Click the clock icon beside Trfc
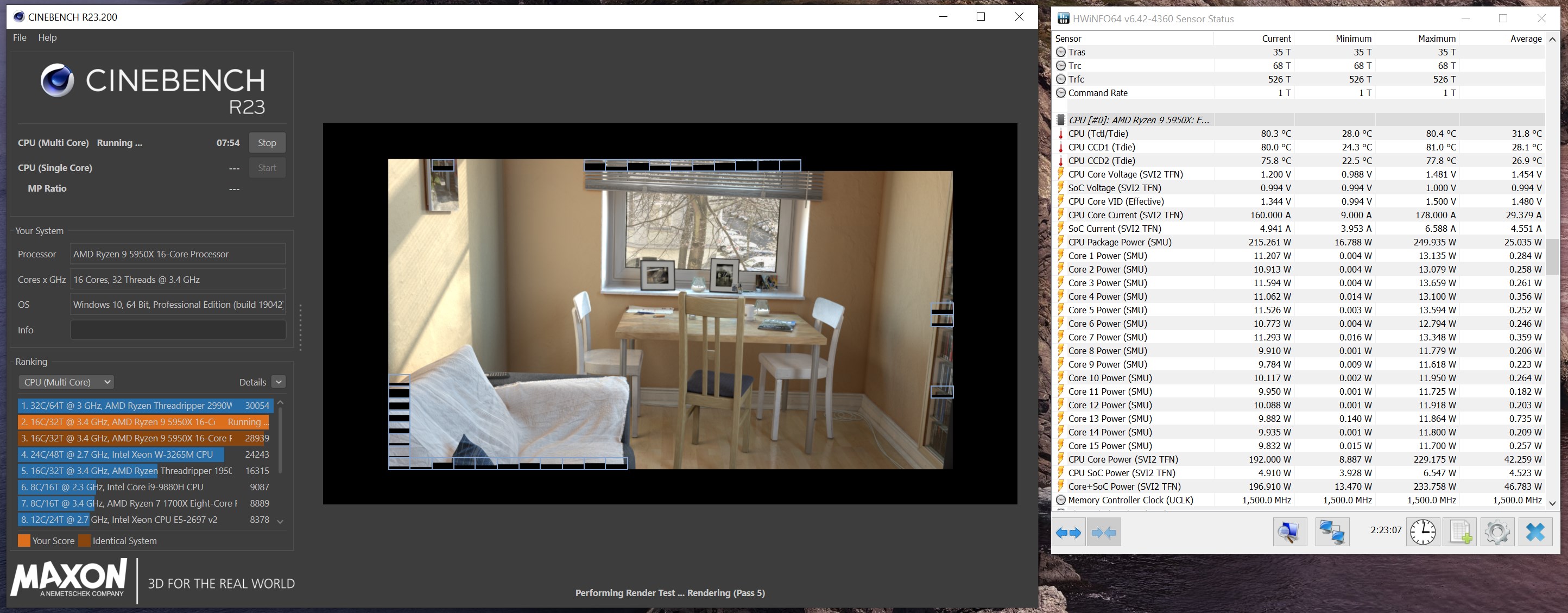Screen dimensions: 1568x613 click(1061, 79)
